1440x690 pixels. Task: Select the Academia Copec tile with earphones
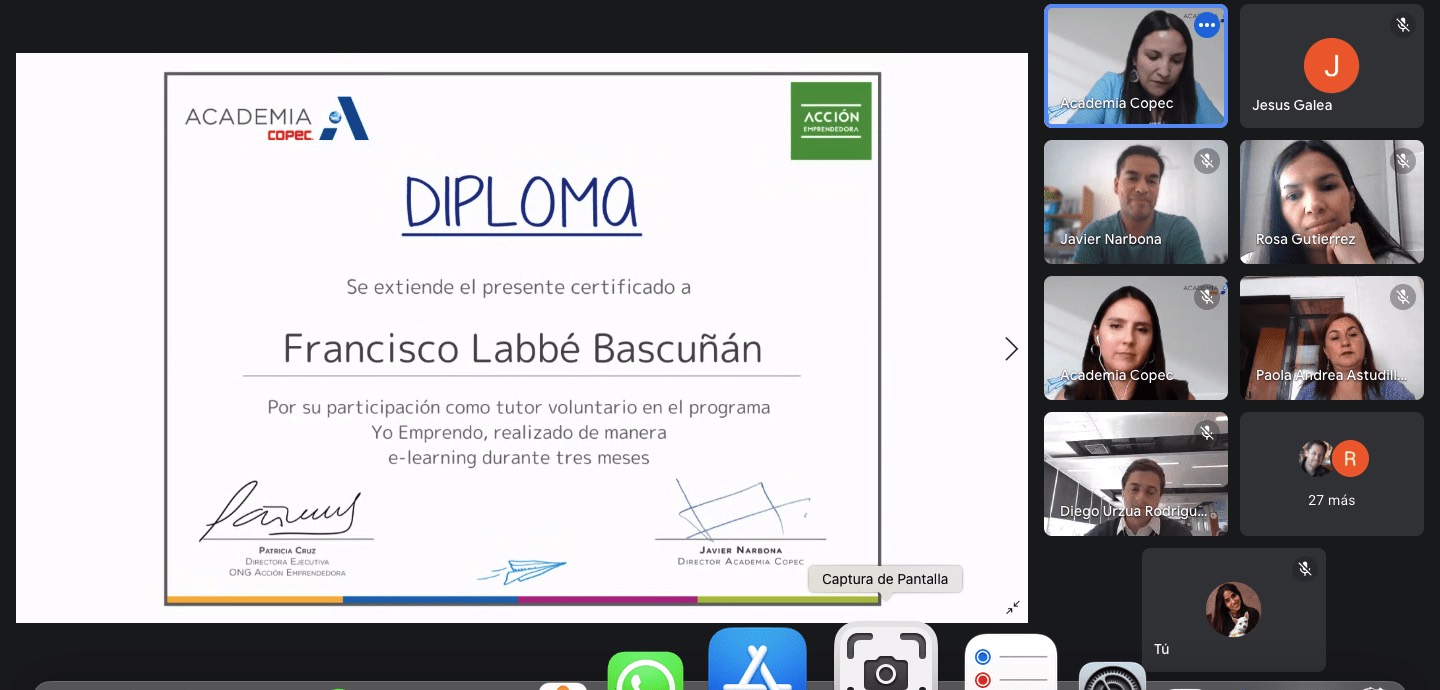1136,338
